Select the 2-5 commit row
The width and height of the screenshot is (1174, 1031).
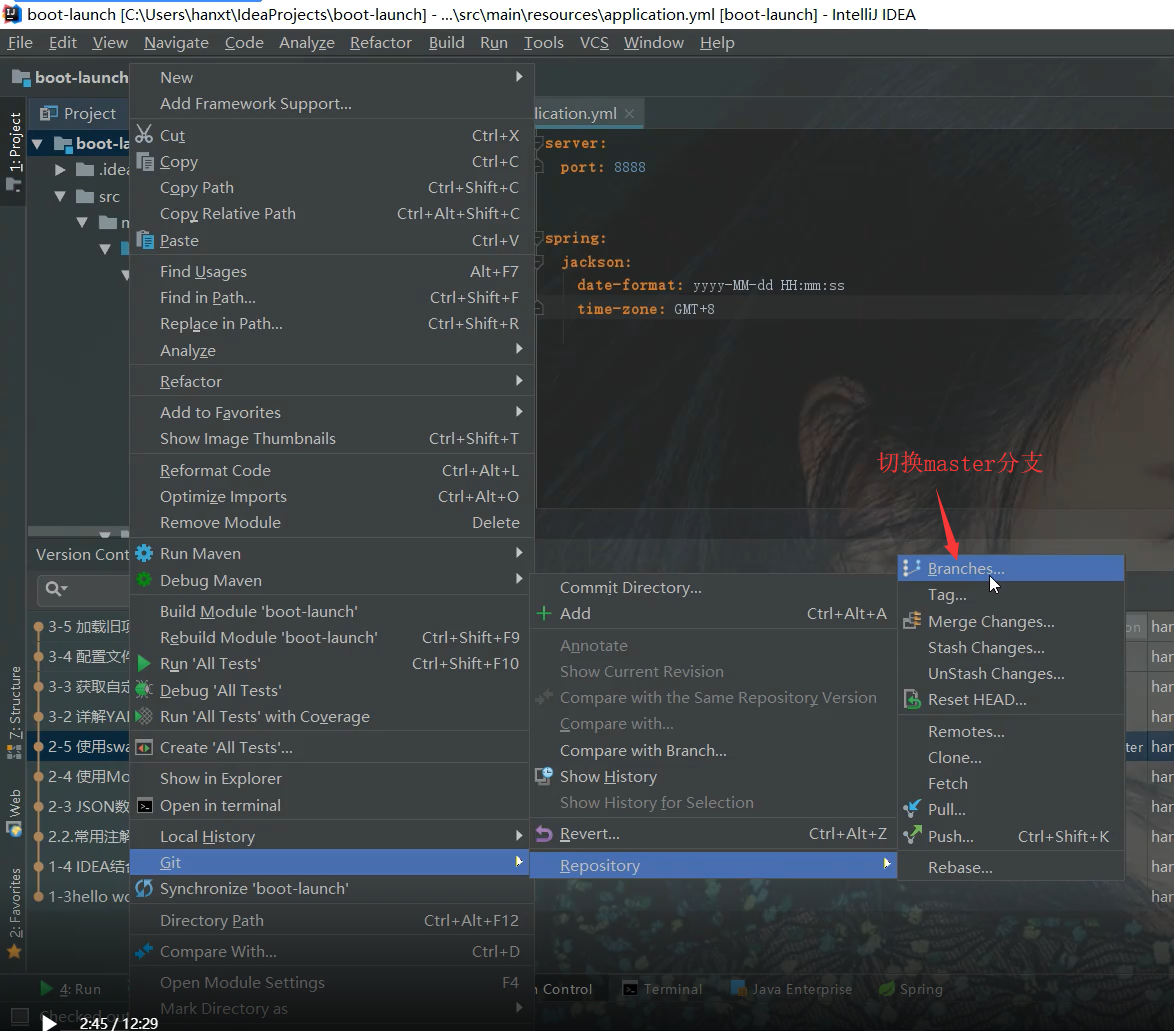[x=80, y=746]
